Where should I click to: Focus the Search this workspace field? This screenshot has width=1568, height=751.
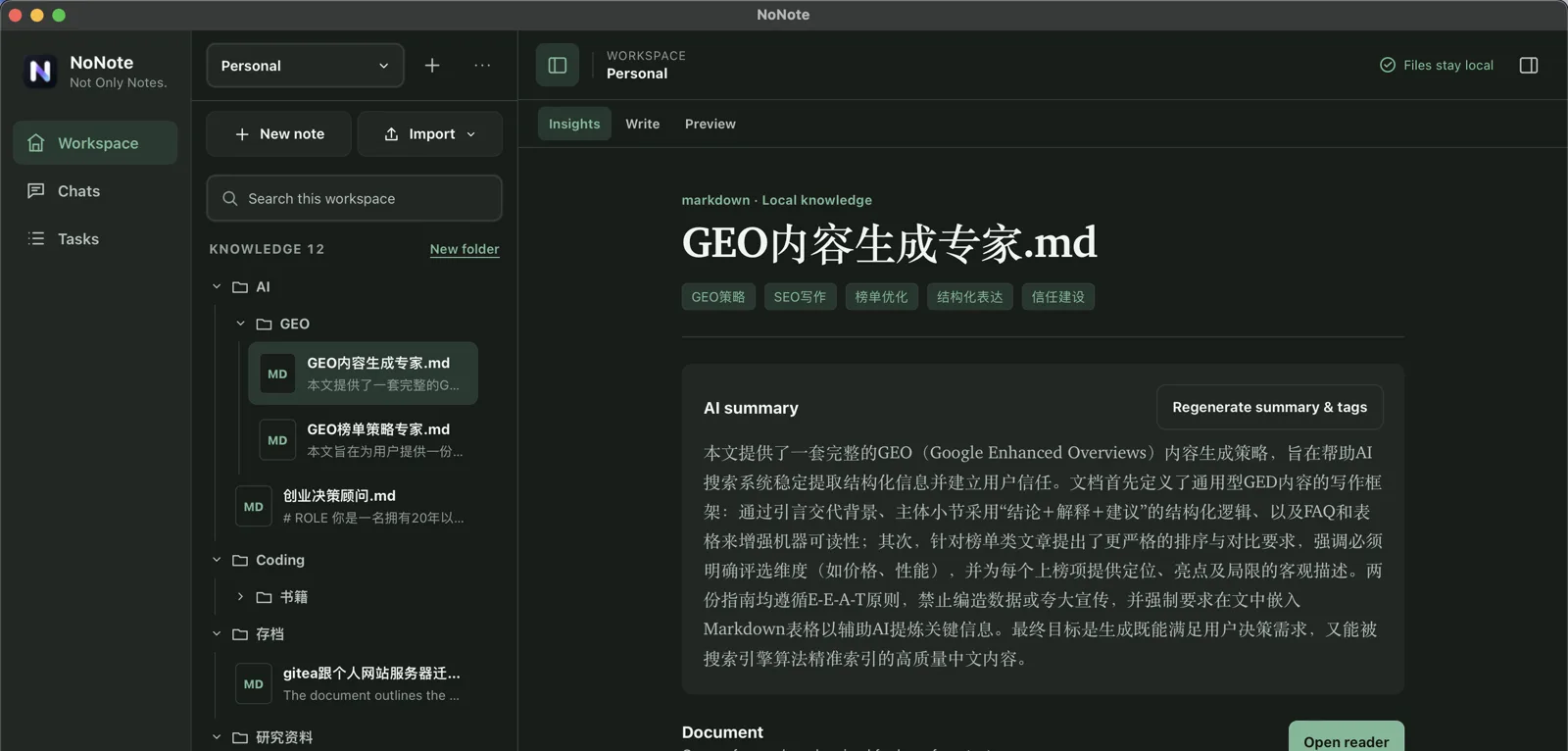[355, 199]
